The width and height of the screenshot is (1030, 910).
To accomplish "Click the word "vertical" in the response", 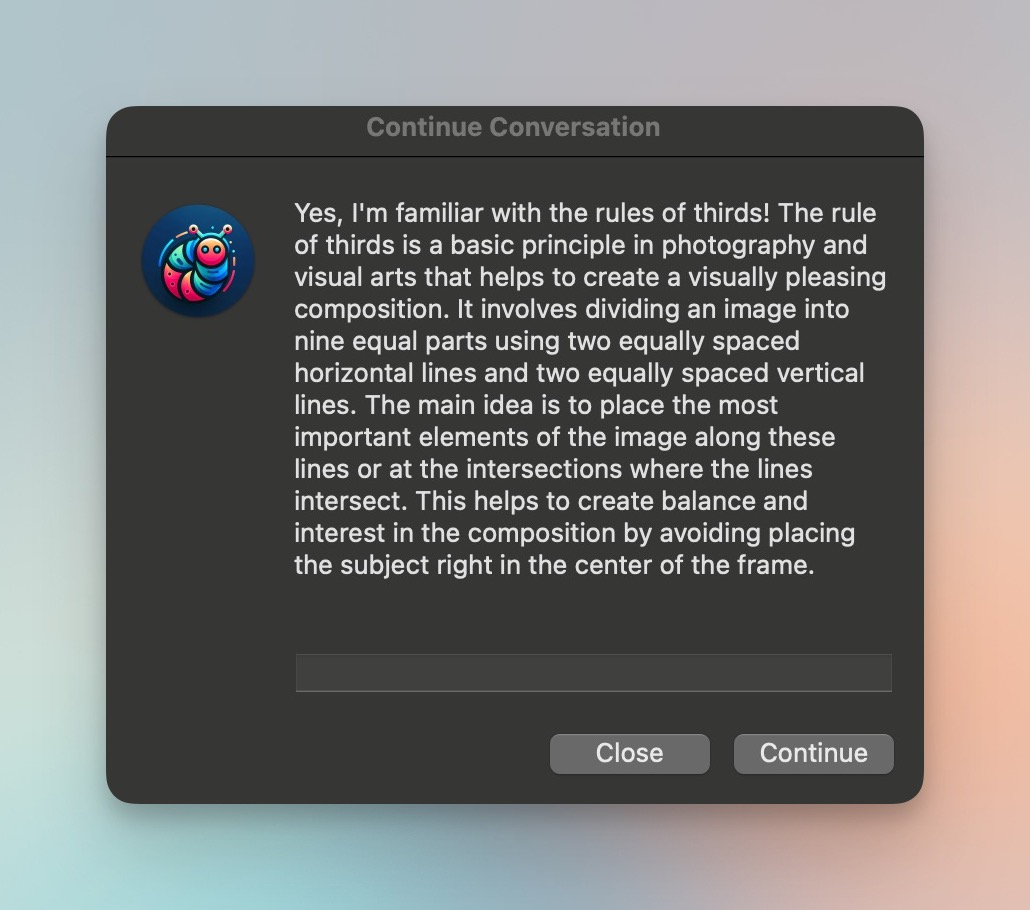I will click(x=820, y=373).
